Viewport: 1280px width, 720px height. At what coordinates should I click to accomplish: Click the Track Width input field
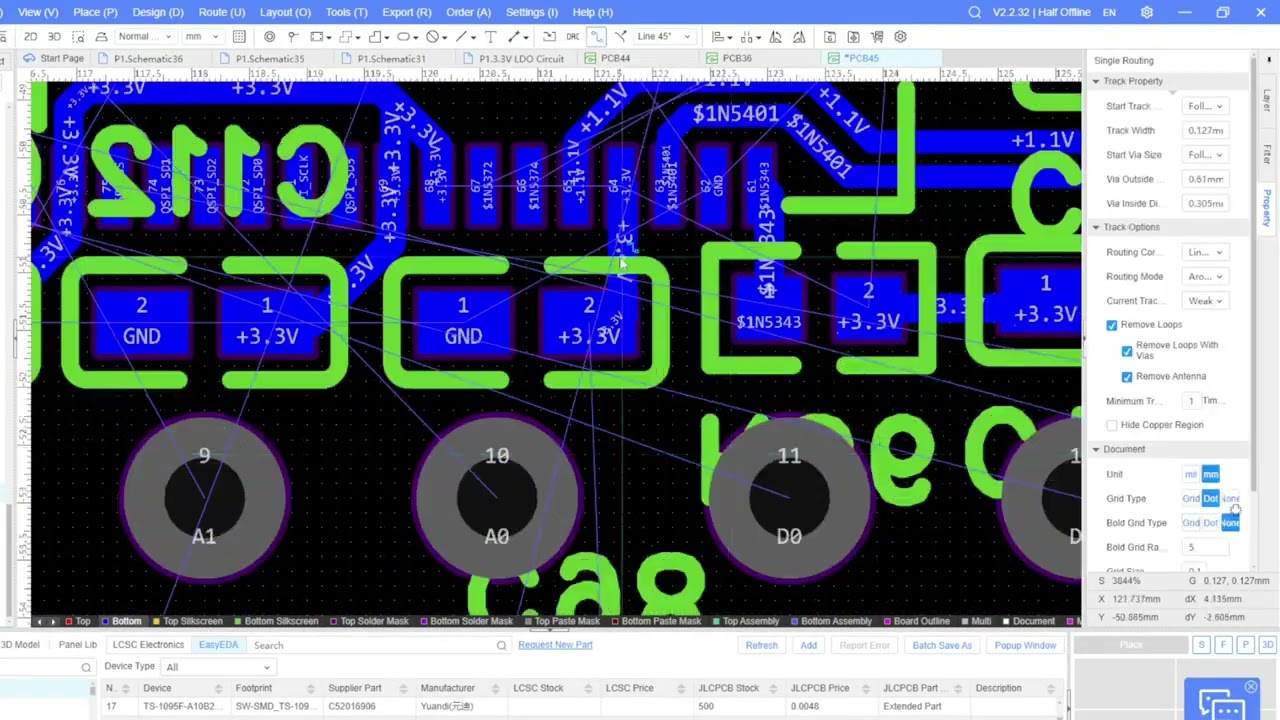click(1205, 130)
